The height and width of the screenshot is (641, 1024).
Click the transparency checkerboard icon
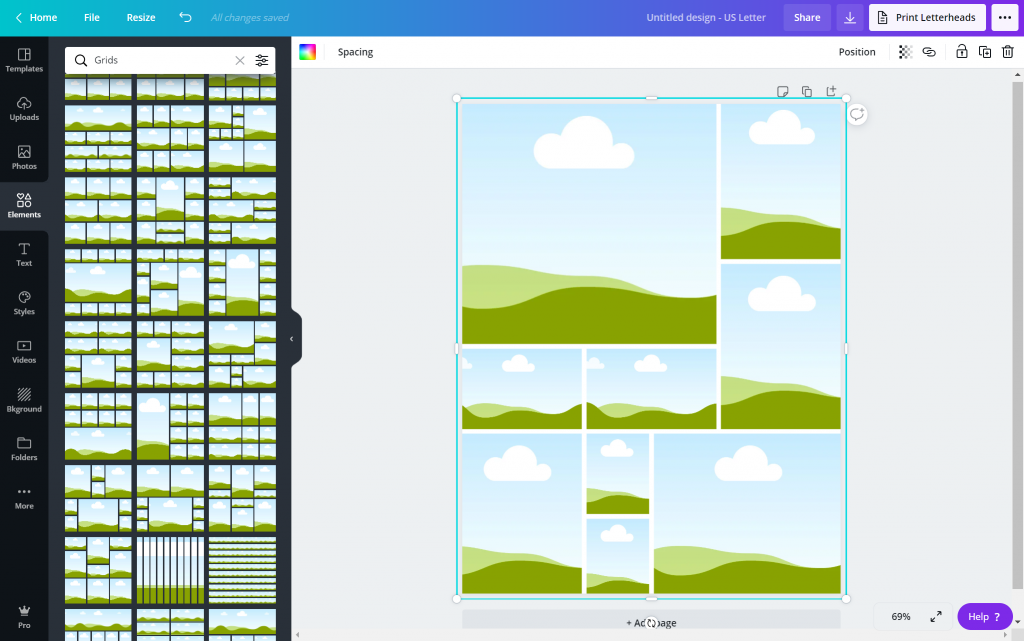[x=905, y=52]
